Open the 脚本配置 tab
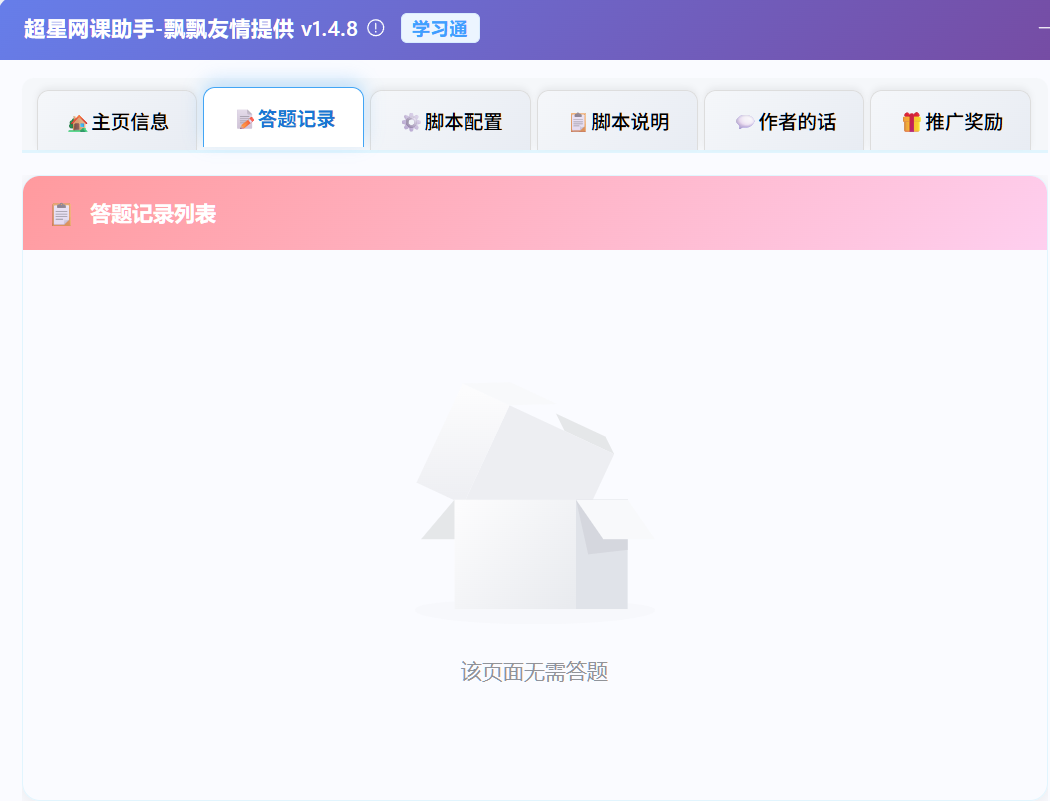 pyautogui.click(x=451, y=120)
